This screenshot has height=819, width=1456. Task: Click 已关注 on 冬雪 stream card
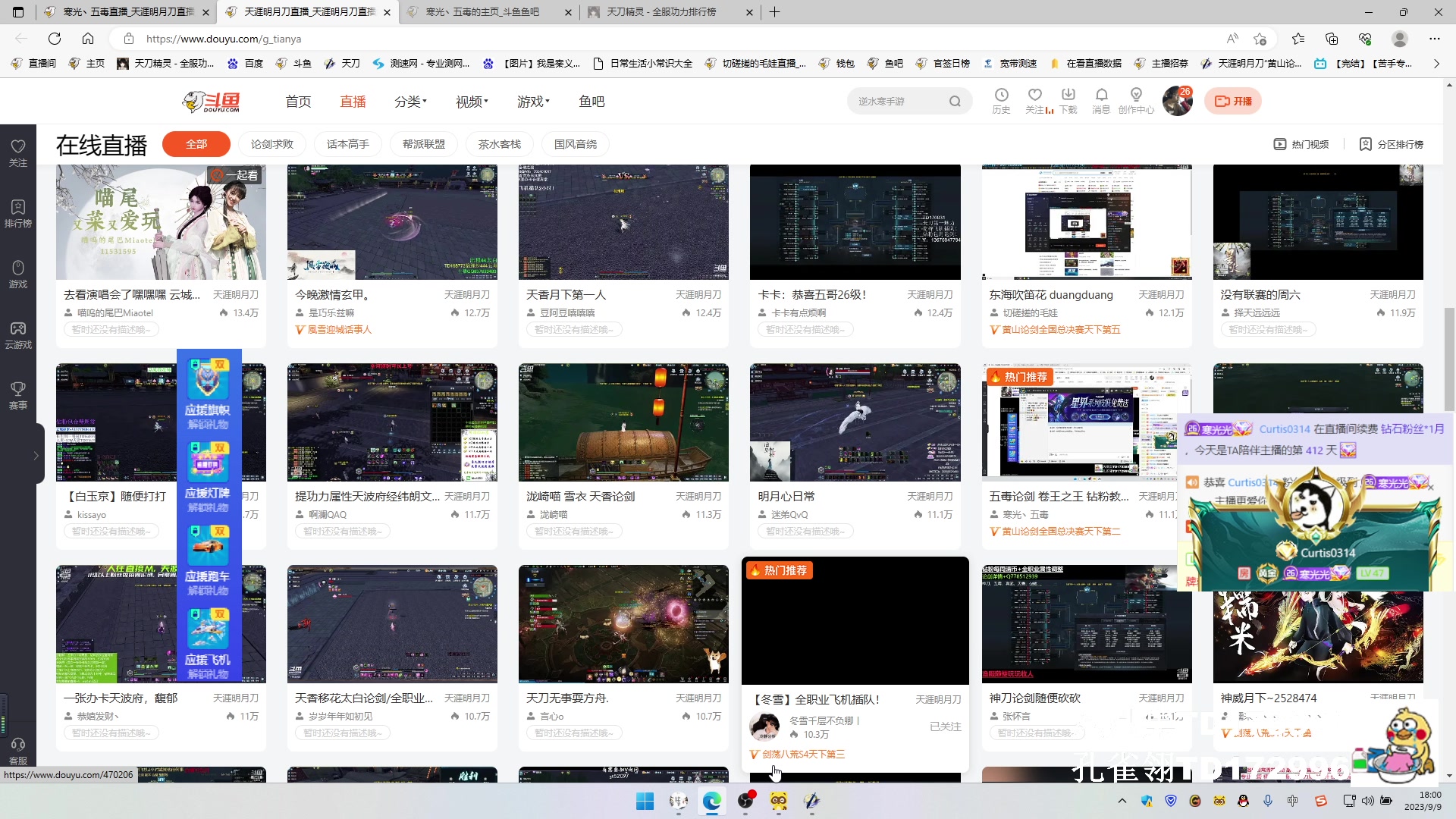click(x=945, y=726)
